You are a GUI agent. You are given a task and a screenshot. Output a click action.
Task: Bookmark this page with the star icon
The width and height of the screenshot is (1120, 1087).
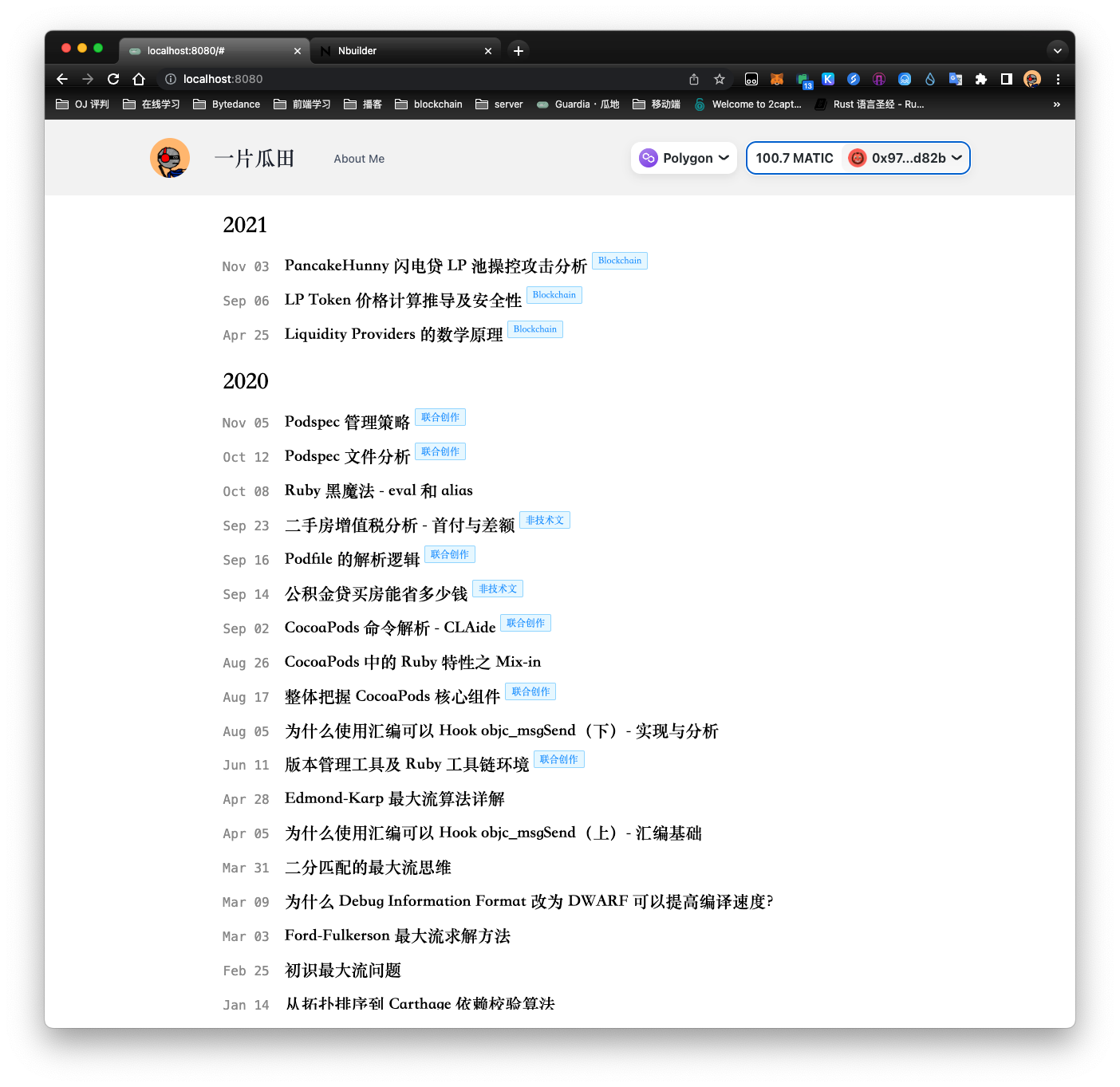click(x=720, y=79)
